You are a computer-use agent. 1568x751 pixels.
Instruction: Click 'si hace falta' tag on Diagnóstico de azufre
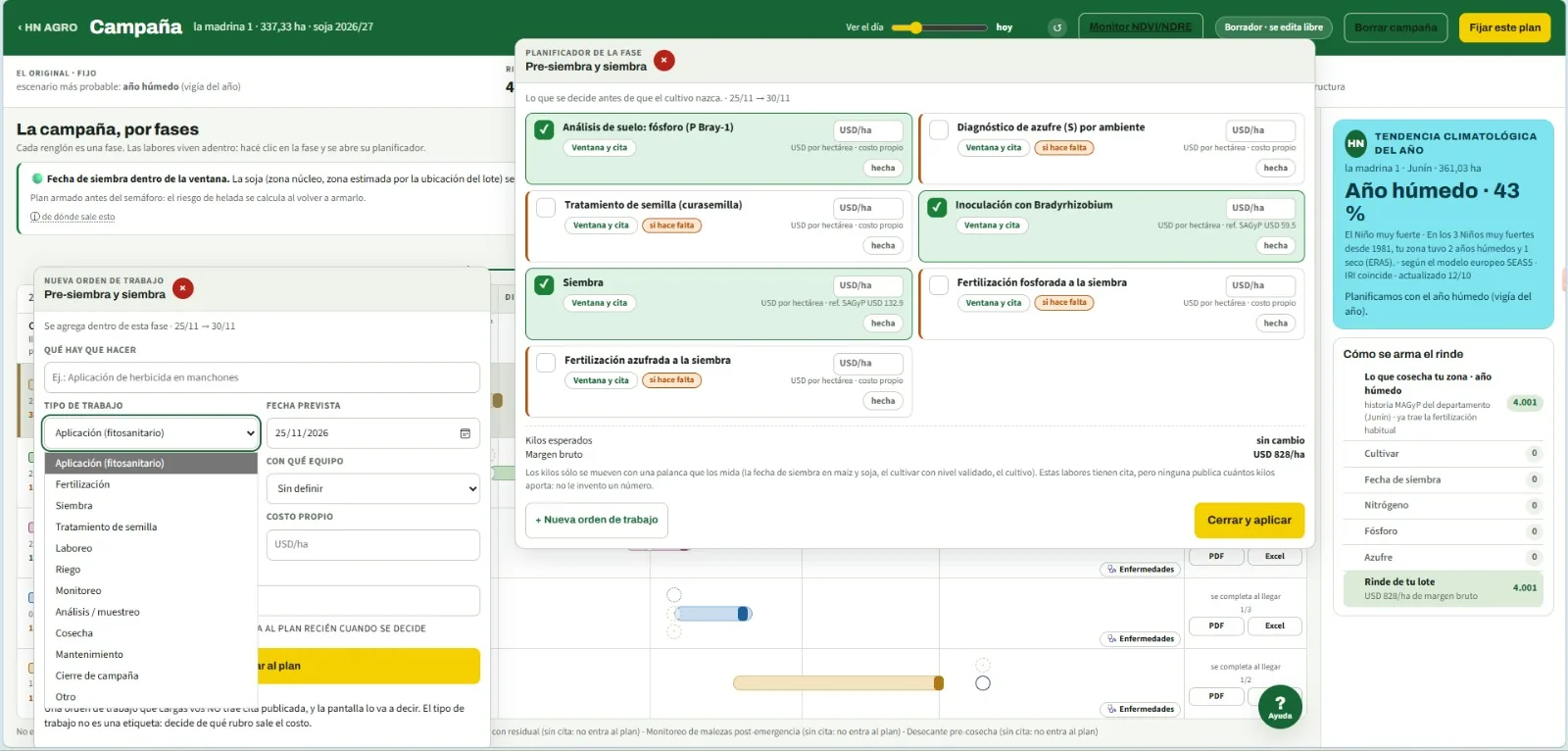click(x=1064, y=148)
